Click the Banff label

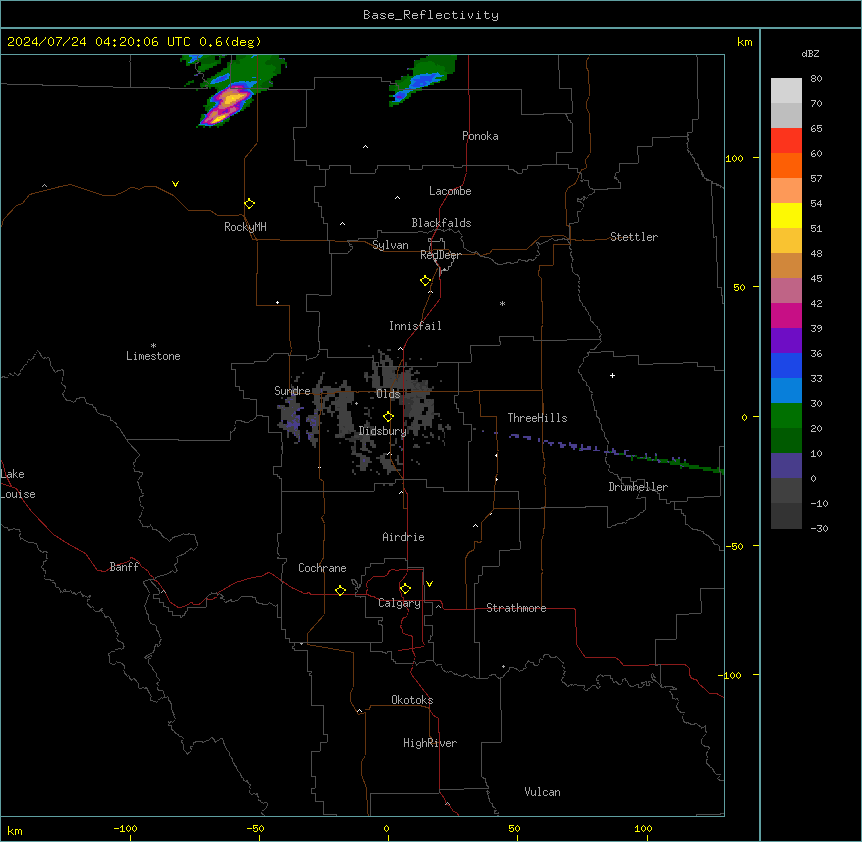tap(124, 567)
